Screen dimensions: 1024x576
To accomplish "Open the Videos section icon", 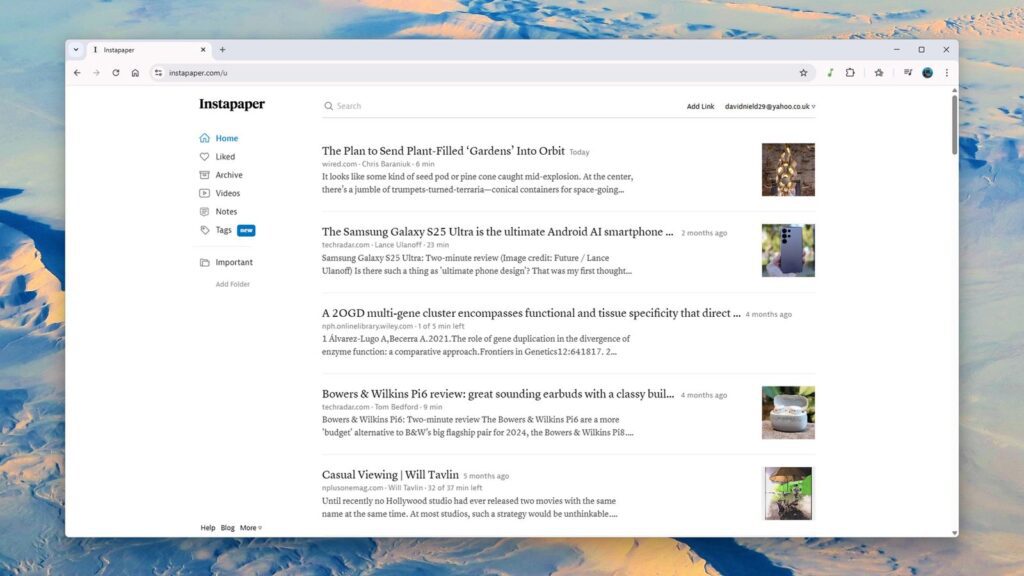I will tap(204, 193).
